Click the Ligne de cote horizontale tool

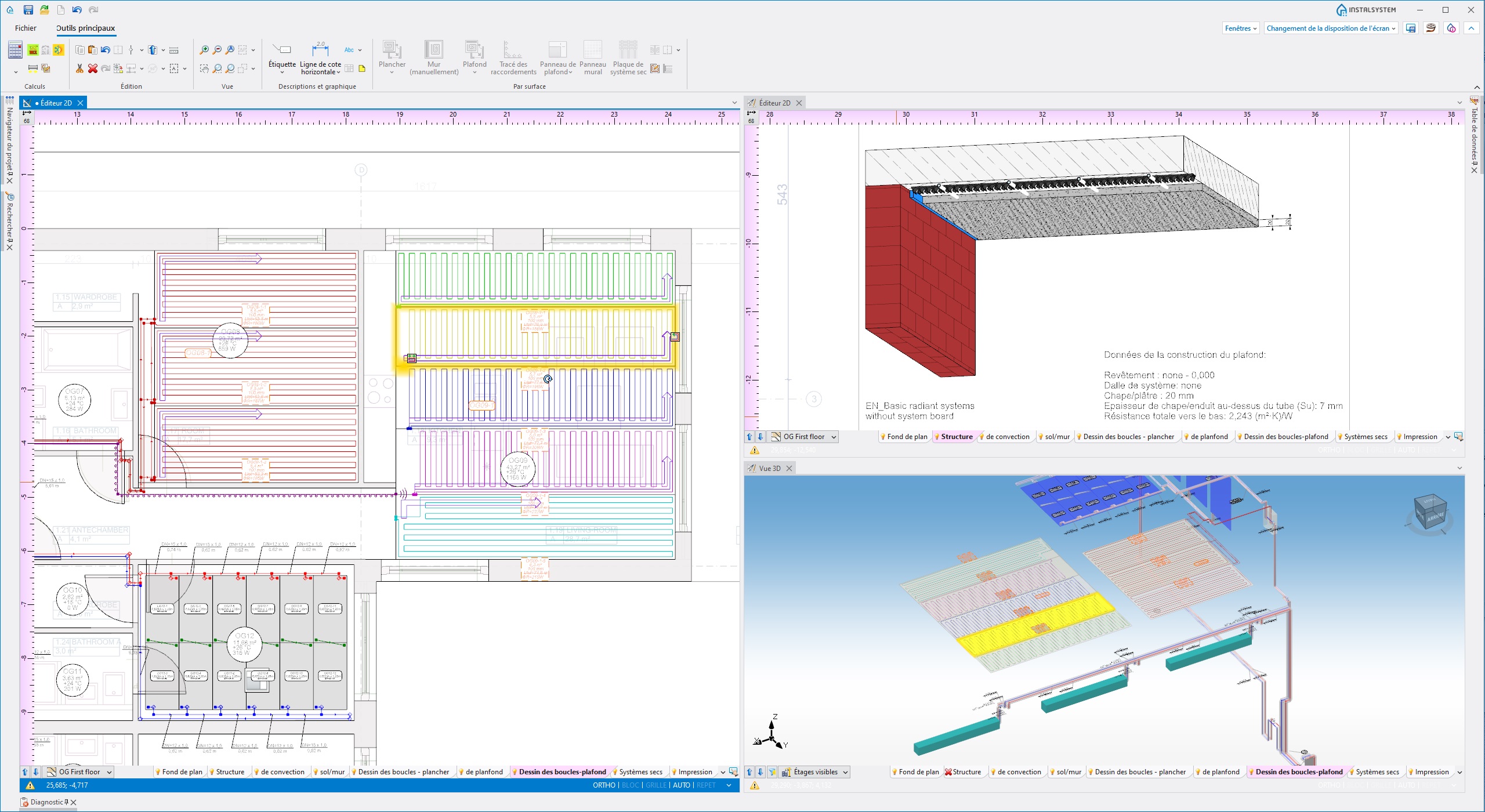coord(320,58)
